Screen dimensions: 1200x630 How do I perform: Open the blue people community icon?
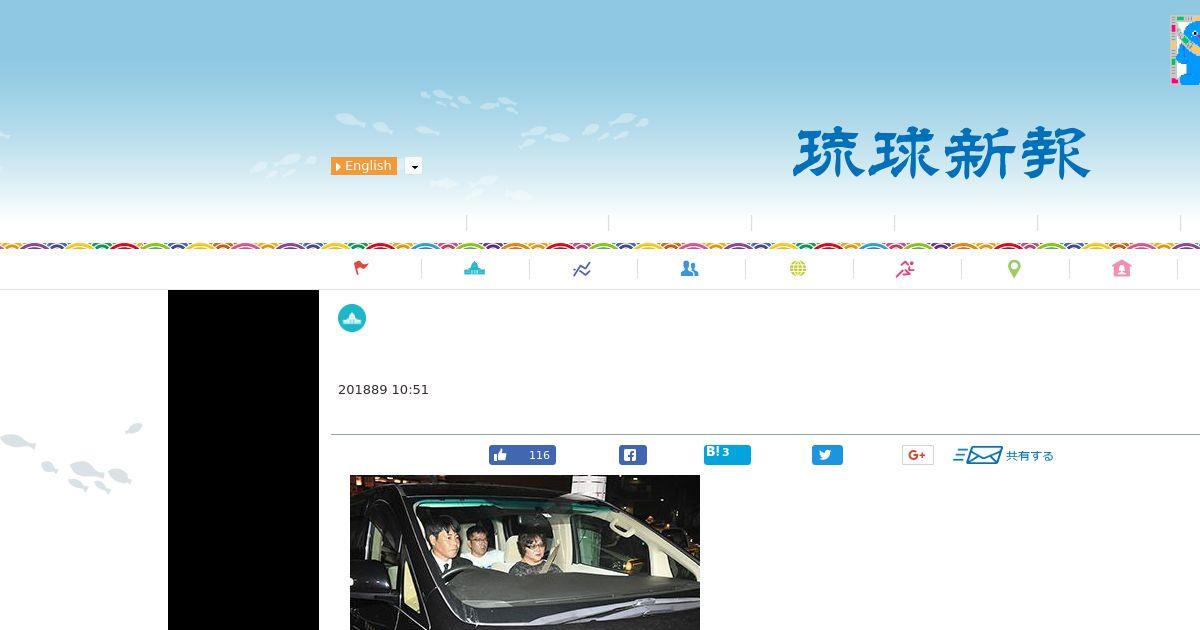click(690, 268)
